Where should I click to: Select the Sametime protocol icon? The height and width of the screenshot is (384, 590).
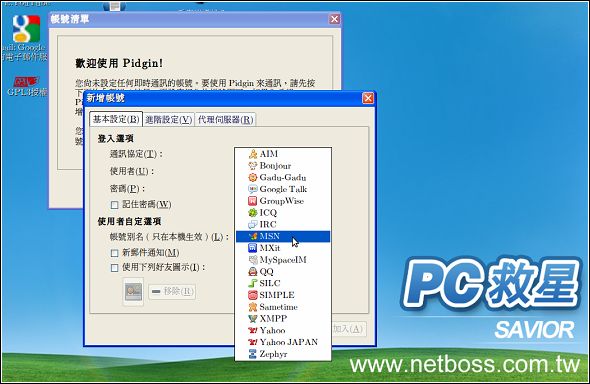click(253, 307)
